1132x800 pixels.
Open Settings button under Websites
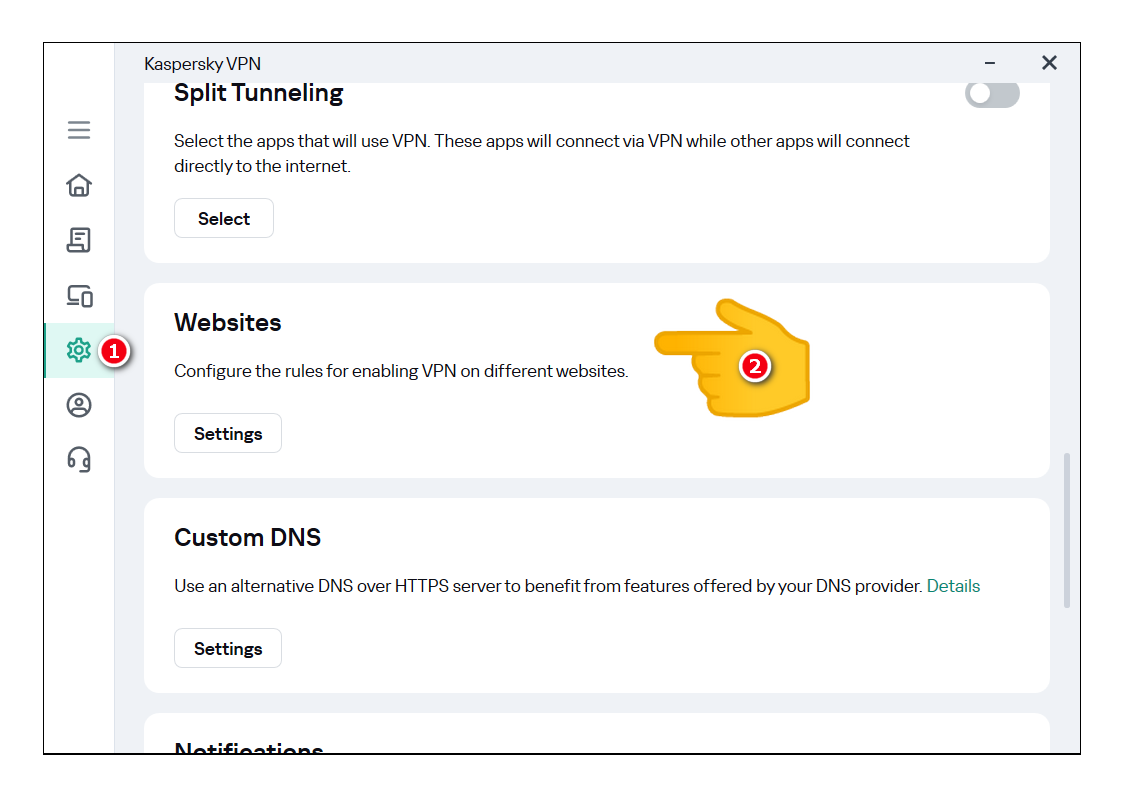click(227, 433)
